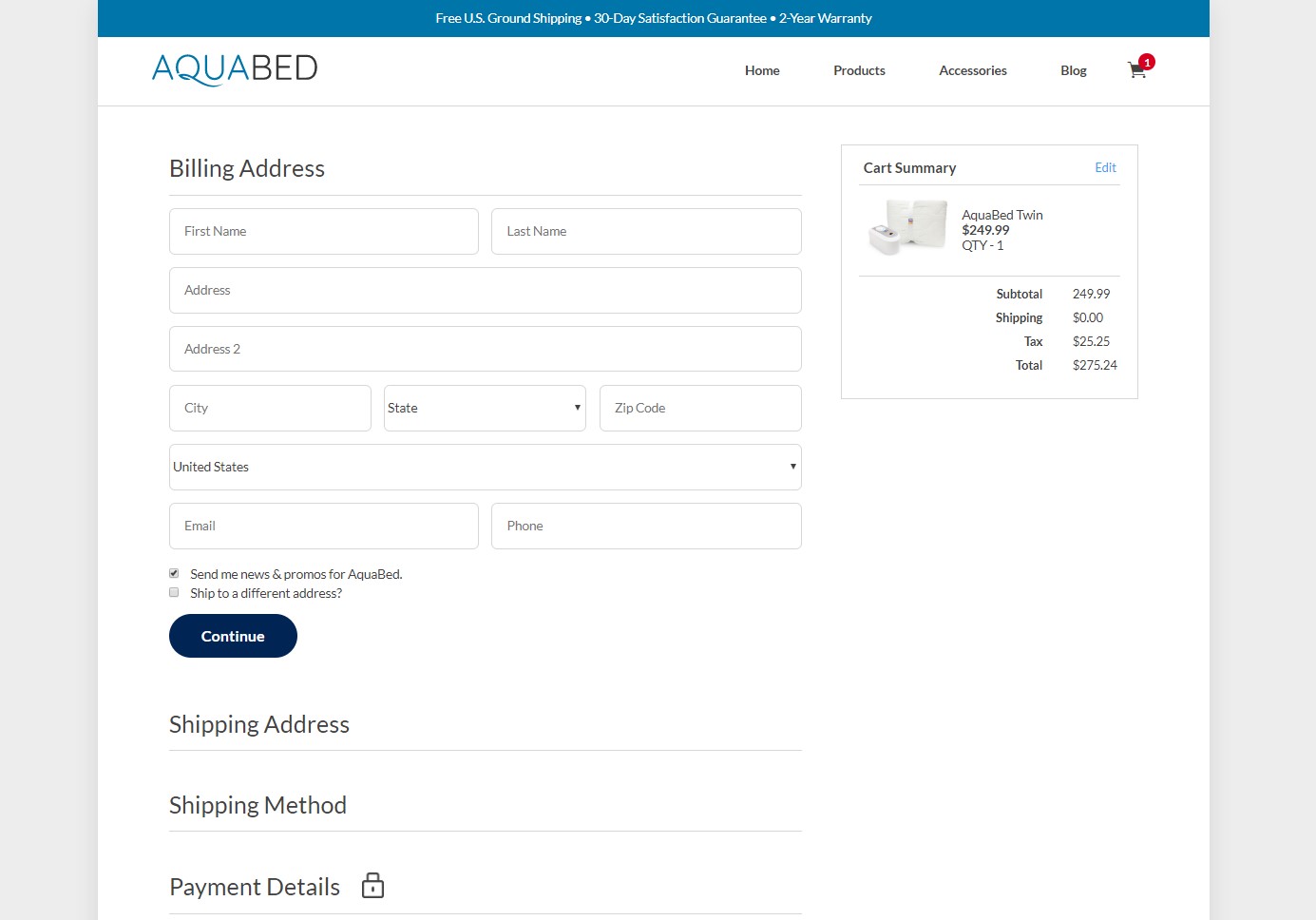The width and height of the screenshot is (1316, 920).
Task: Open the State dropdown
Action: (485, 408)
